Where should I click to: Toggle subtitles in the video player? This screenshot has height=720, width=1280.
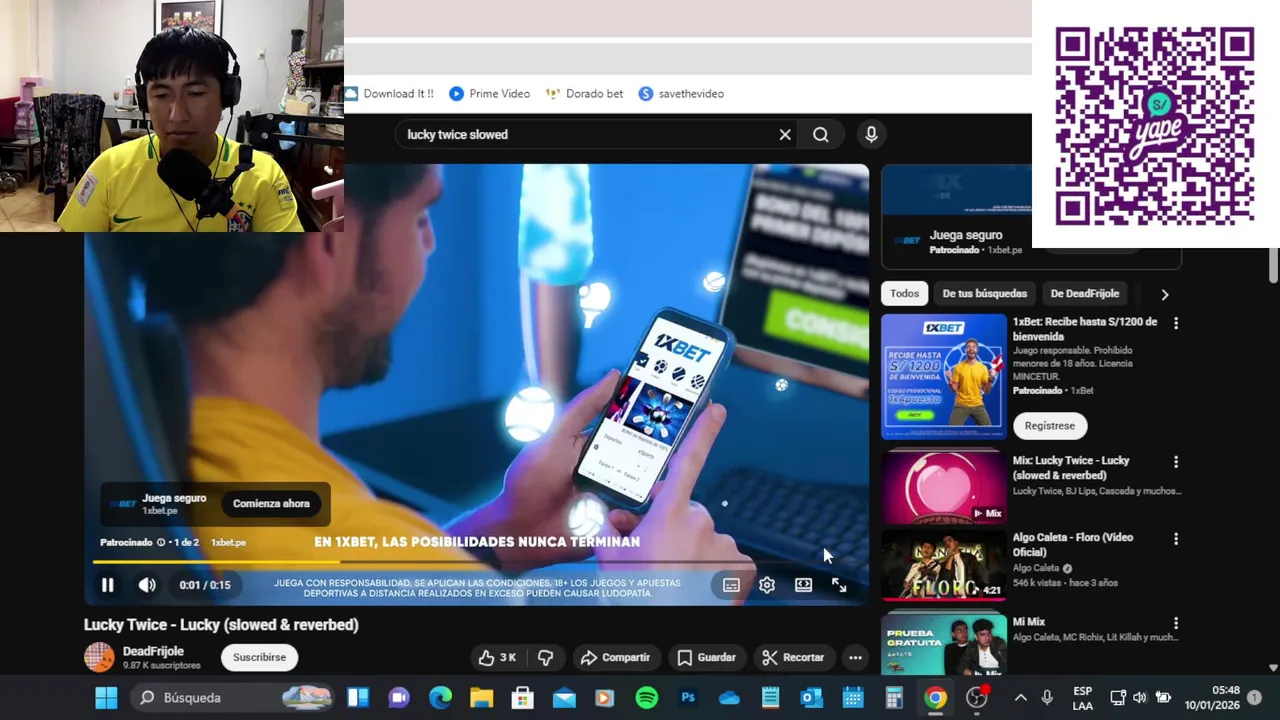731,585
